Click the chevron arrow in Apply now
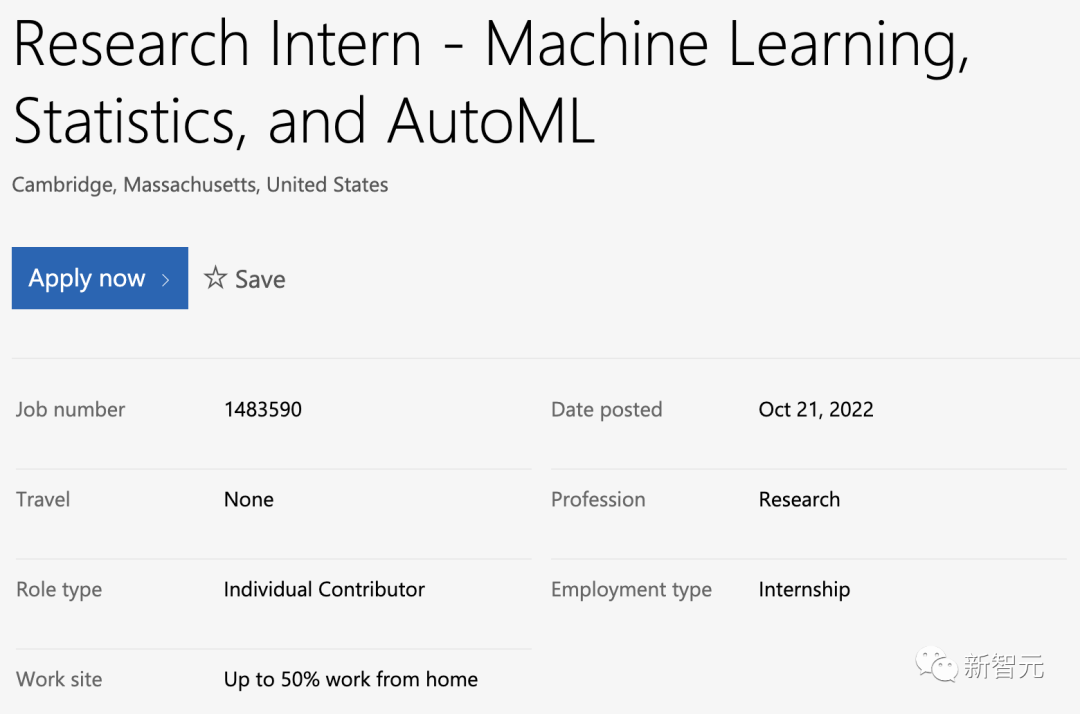Viewport: 1080px width, 714px height. click(165, 280)
